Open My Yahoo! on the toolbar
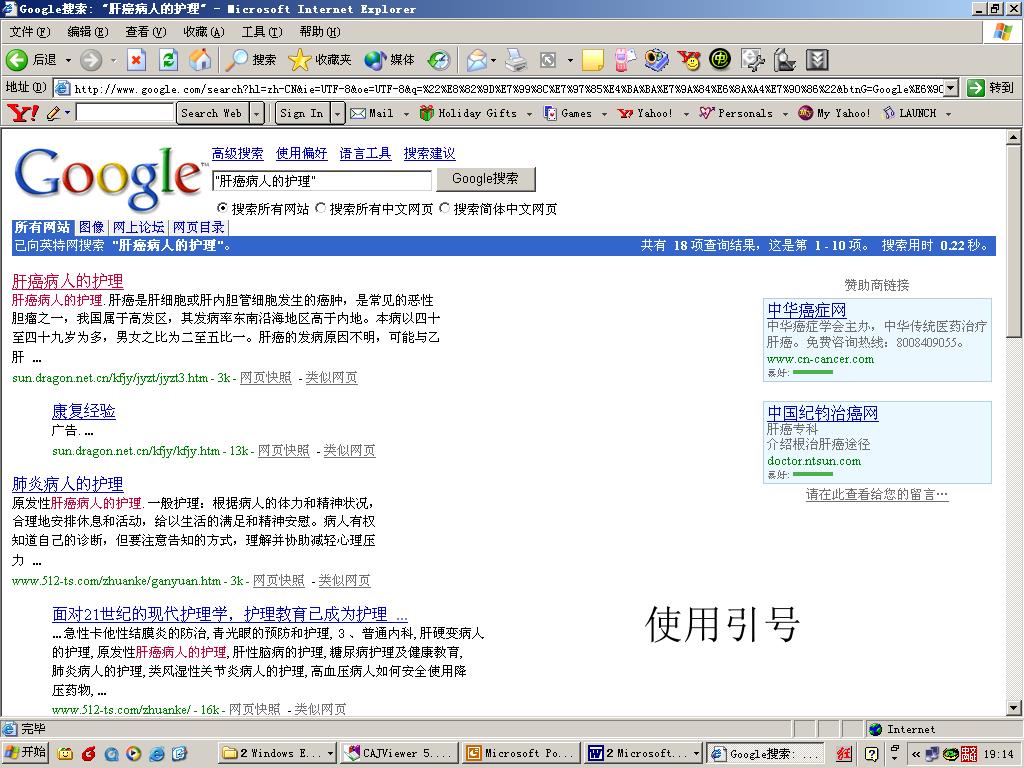This screenshot has width=1024, height=768. coord(834,113)
